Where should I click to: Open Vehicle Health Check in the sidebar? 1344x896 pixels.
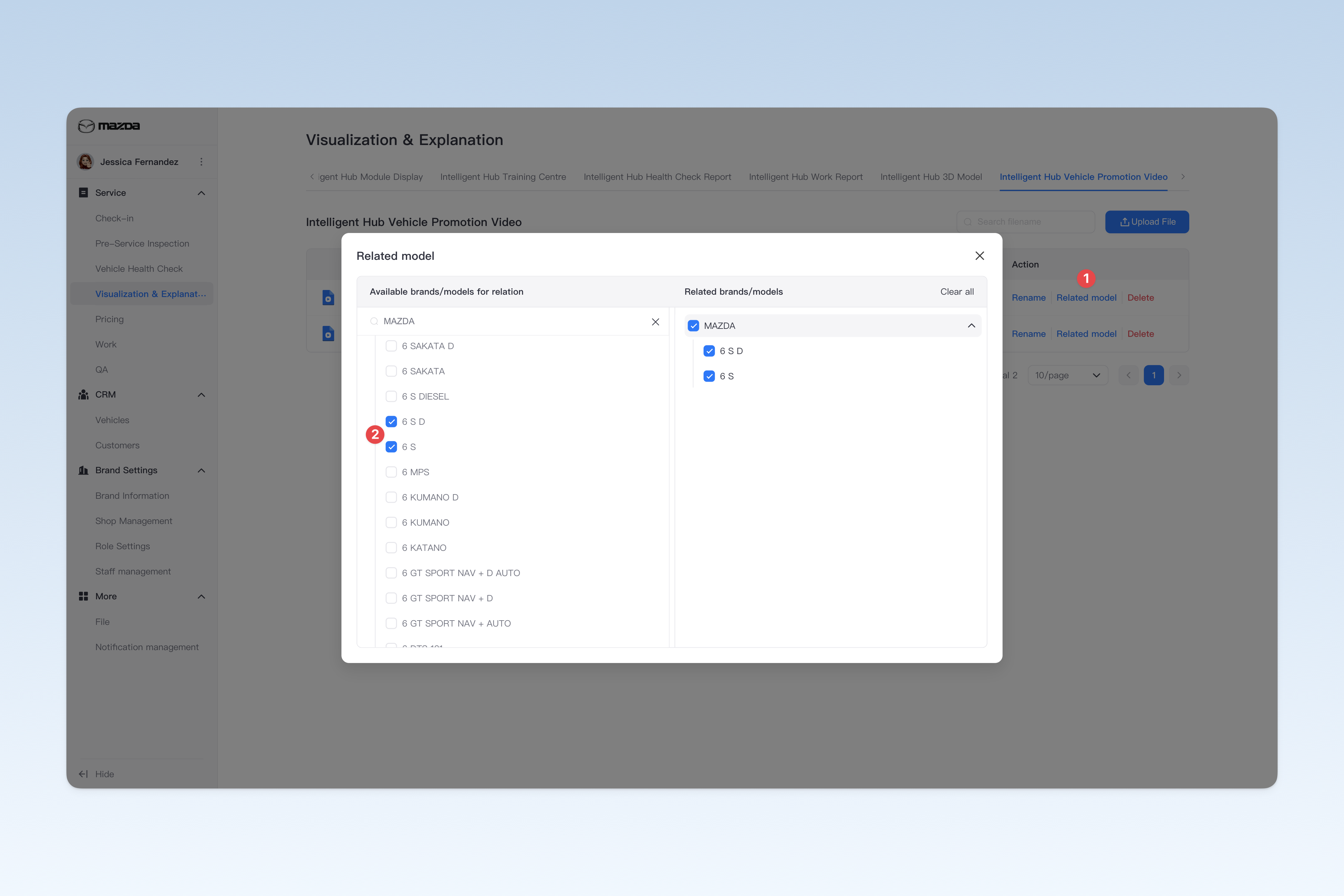pos(139,268)
